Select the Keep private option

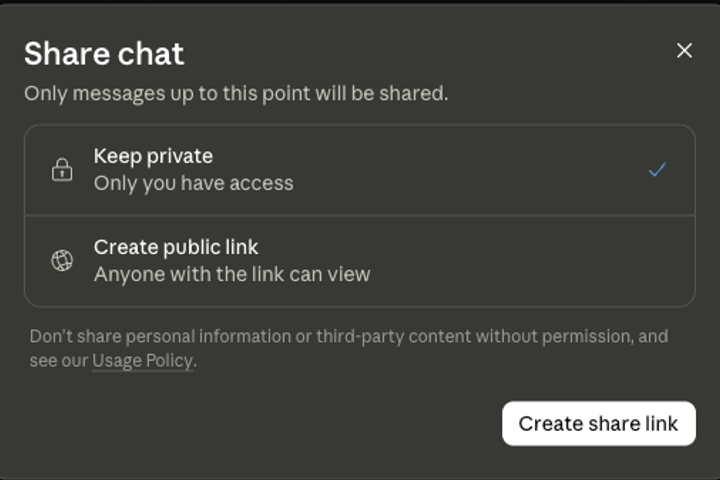(360, 170)
